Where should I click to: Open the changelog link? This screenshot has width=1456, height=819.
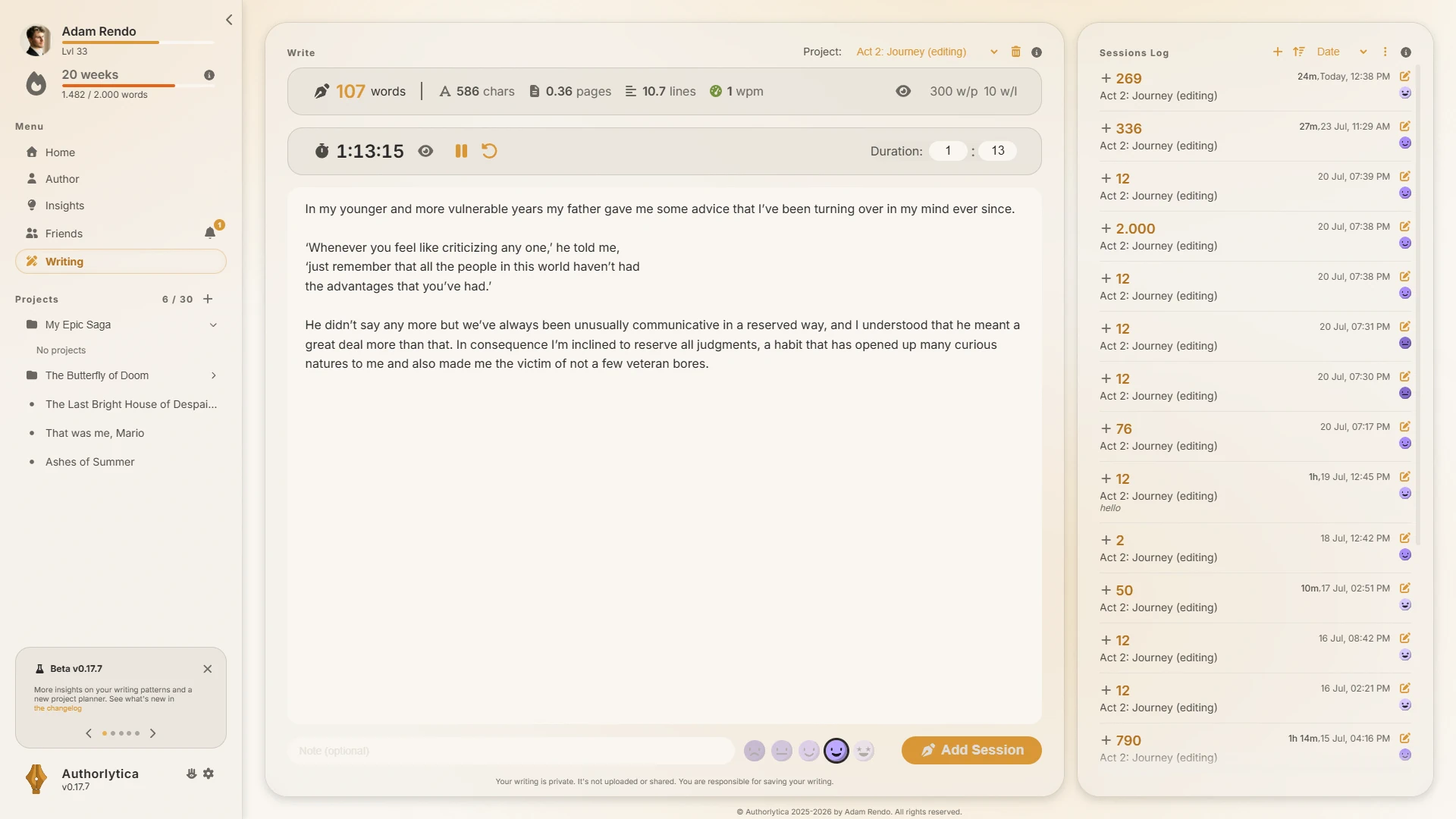57,708
